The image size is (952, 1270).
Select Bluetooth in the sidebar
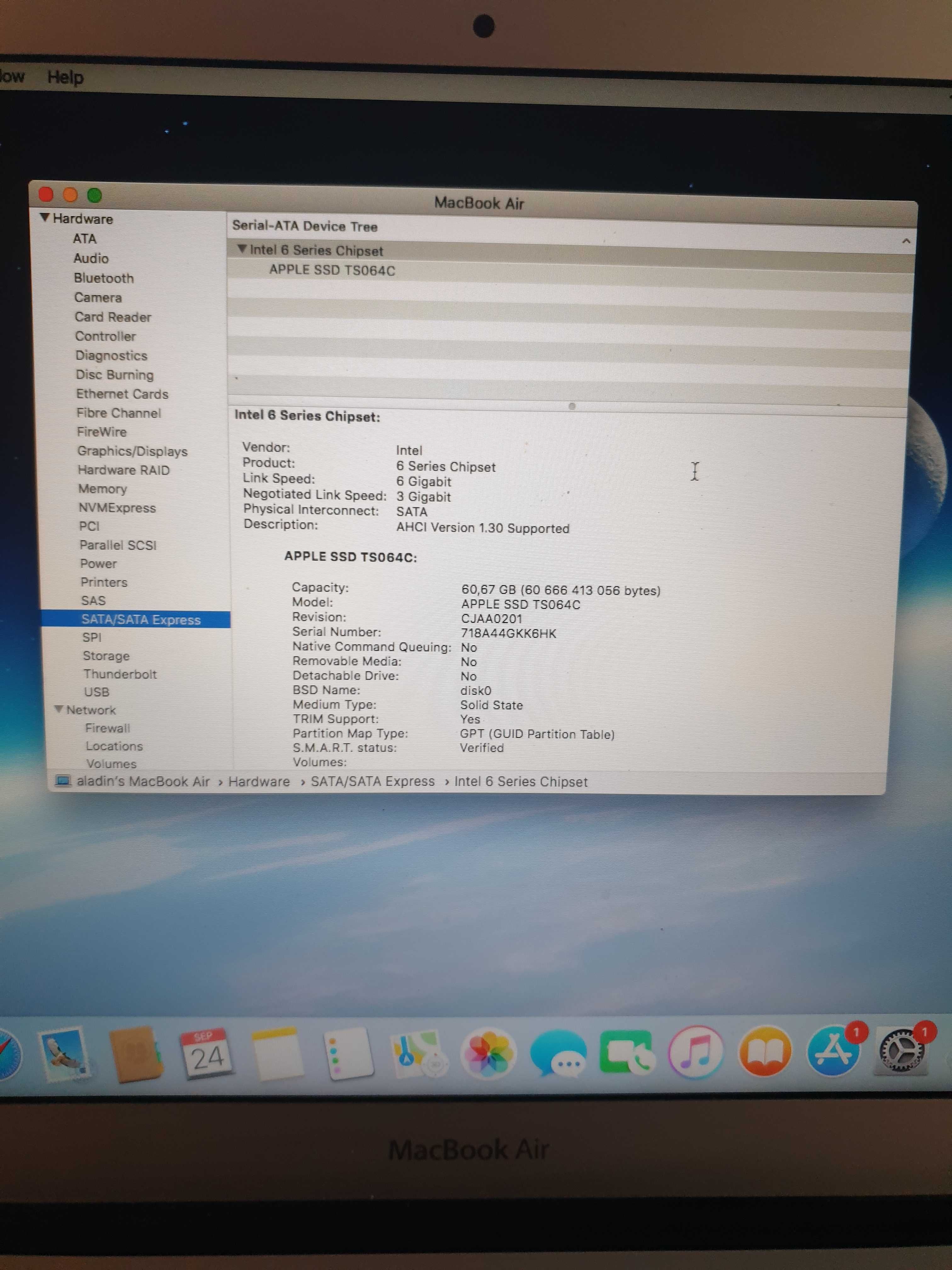click(103, 278)
